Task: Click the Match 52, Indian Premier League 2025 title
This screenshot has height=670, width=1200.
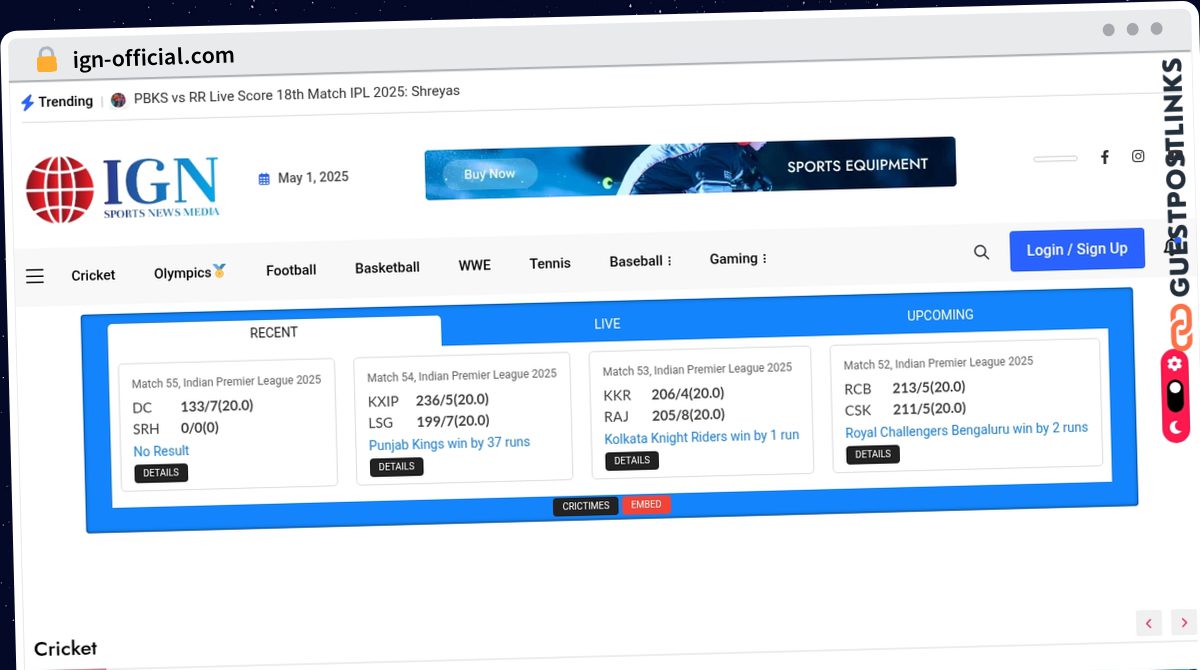Action: coord(938,363)
